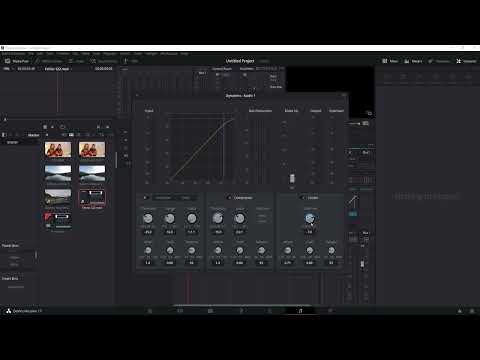Screen dimensions: 480x360
Task: Toggle the Mixer panel button
Action: [390, 61]
